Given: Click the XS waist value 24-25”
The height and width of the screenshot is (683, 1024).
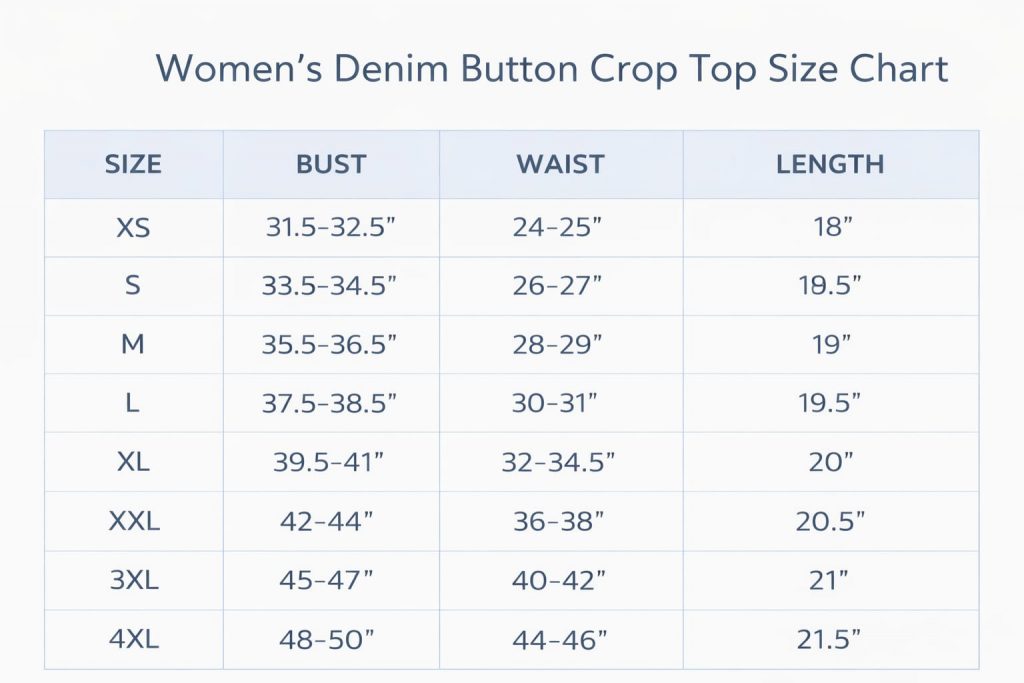Looking at the screenshot, I should [558, 228].
